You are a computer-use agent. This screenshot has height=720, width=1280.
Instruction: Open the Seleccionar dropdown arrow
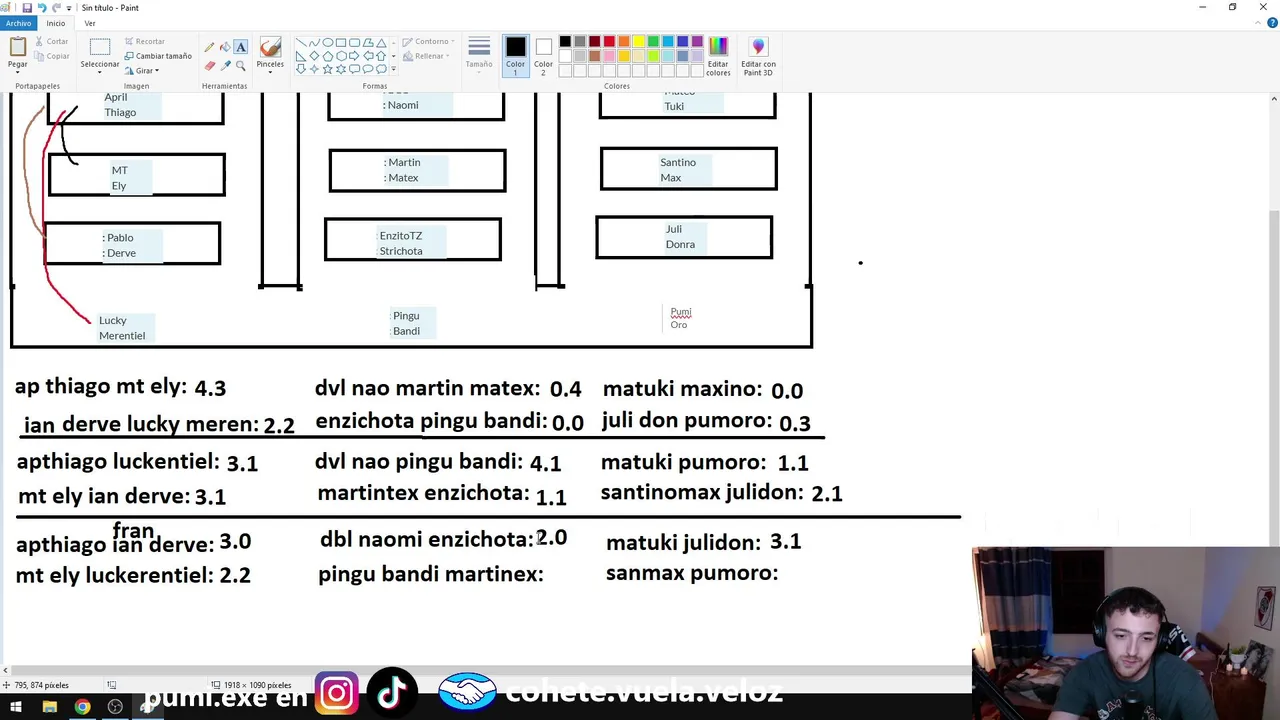pos(99,71)
